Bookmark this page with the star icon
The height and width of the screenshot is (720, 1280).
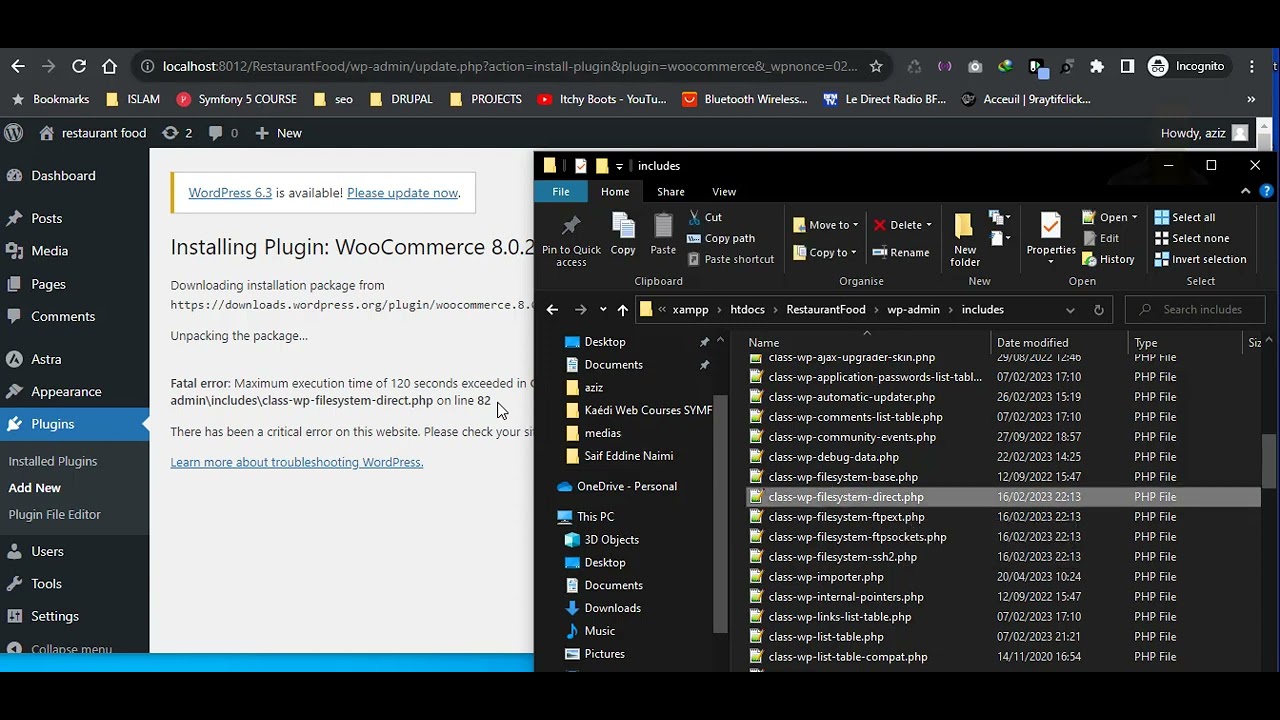tap(876, 66)
